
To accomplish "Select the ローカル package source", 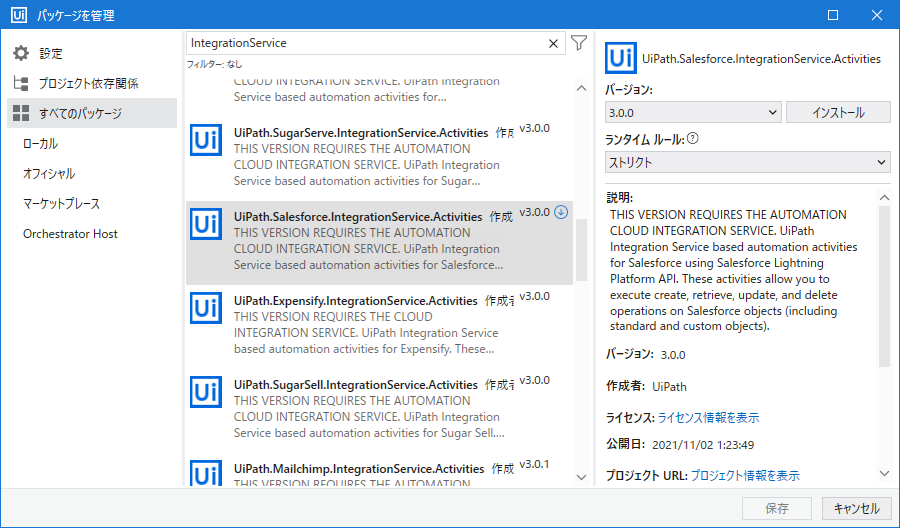I will coord(40,143).
